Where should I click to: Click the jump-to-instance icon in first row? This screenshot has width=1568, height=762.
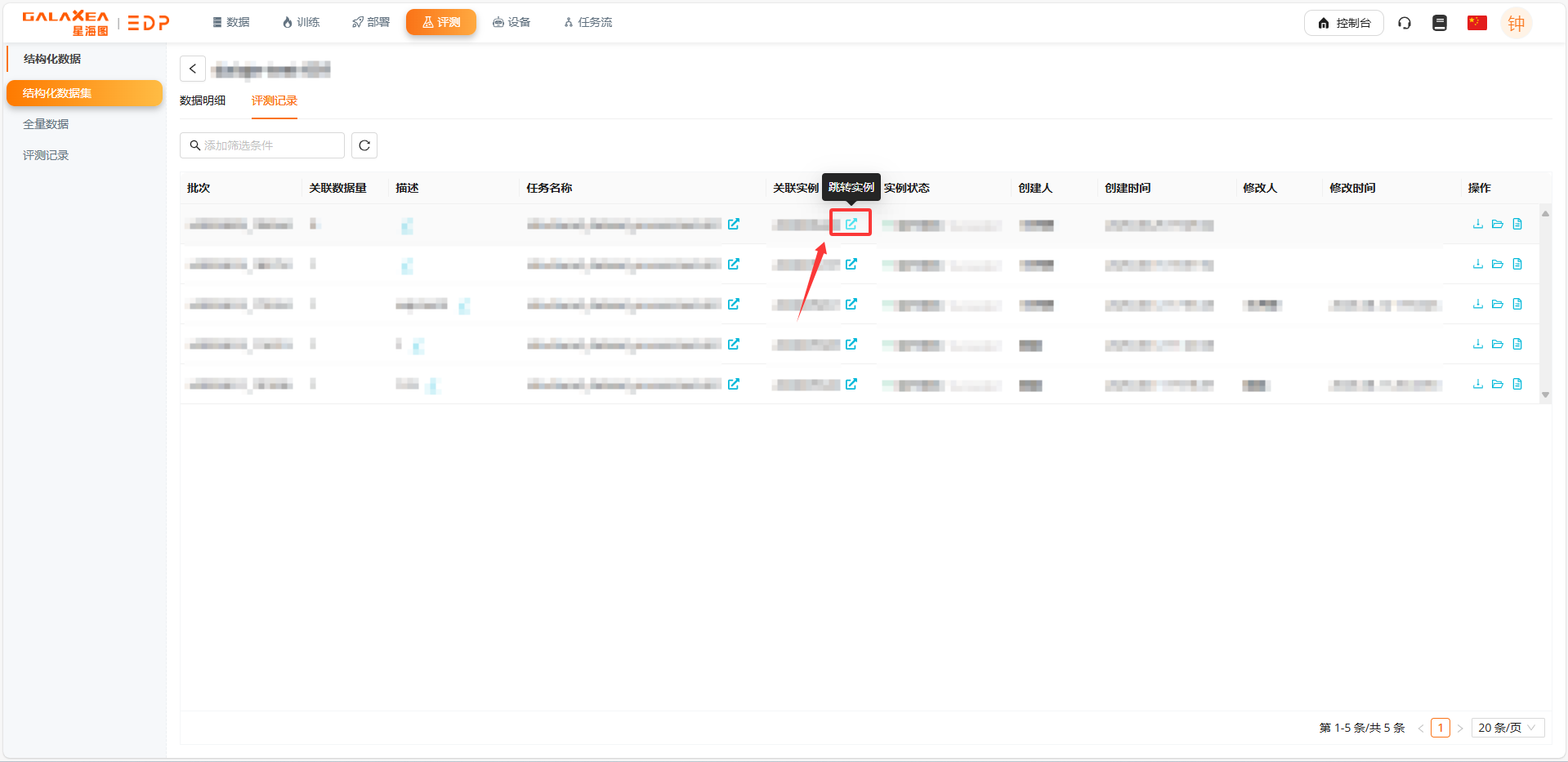click(851, 224)
